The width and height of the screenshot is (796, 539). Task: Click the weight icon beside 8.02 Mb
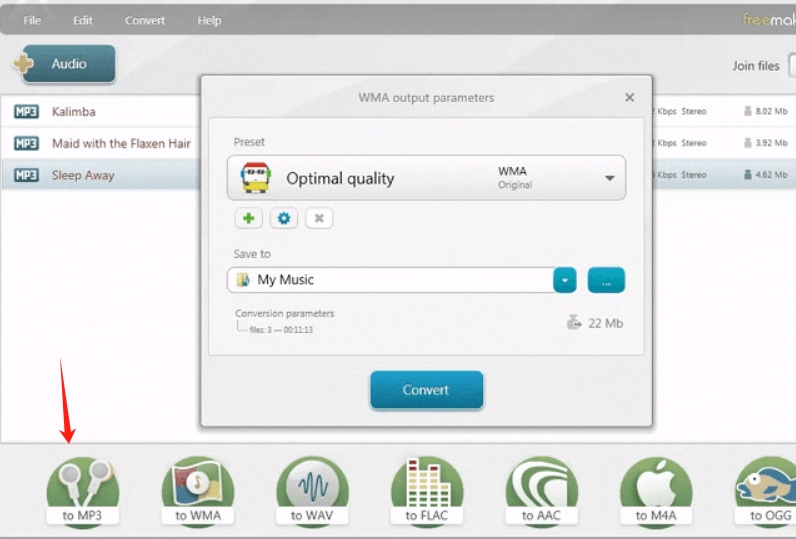click(747, 111)
